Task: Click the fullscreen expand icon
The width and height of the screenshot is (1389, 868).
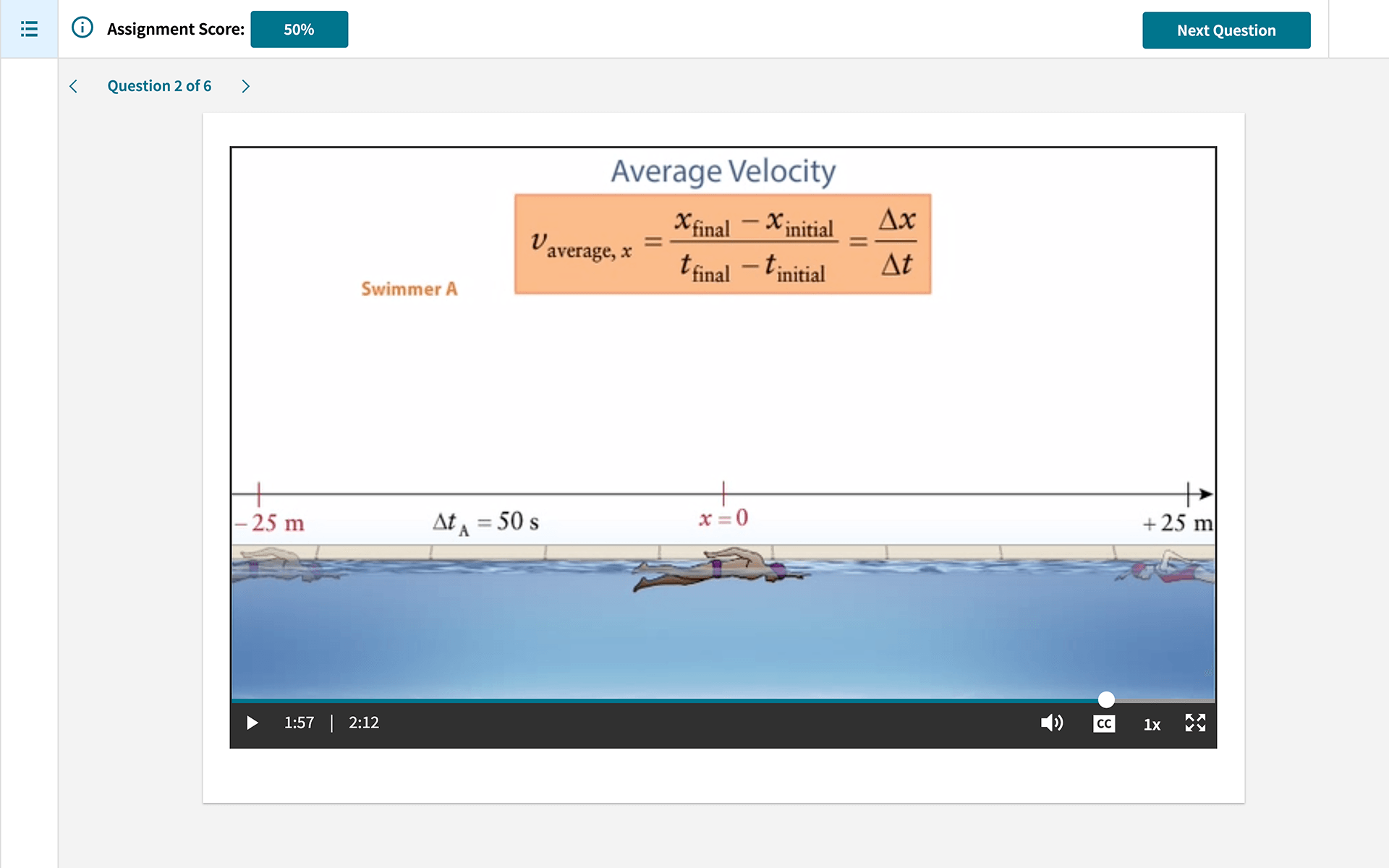Action: pos(1197,722)
